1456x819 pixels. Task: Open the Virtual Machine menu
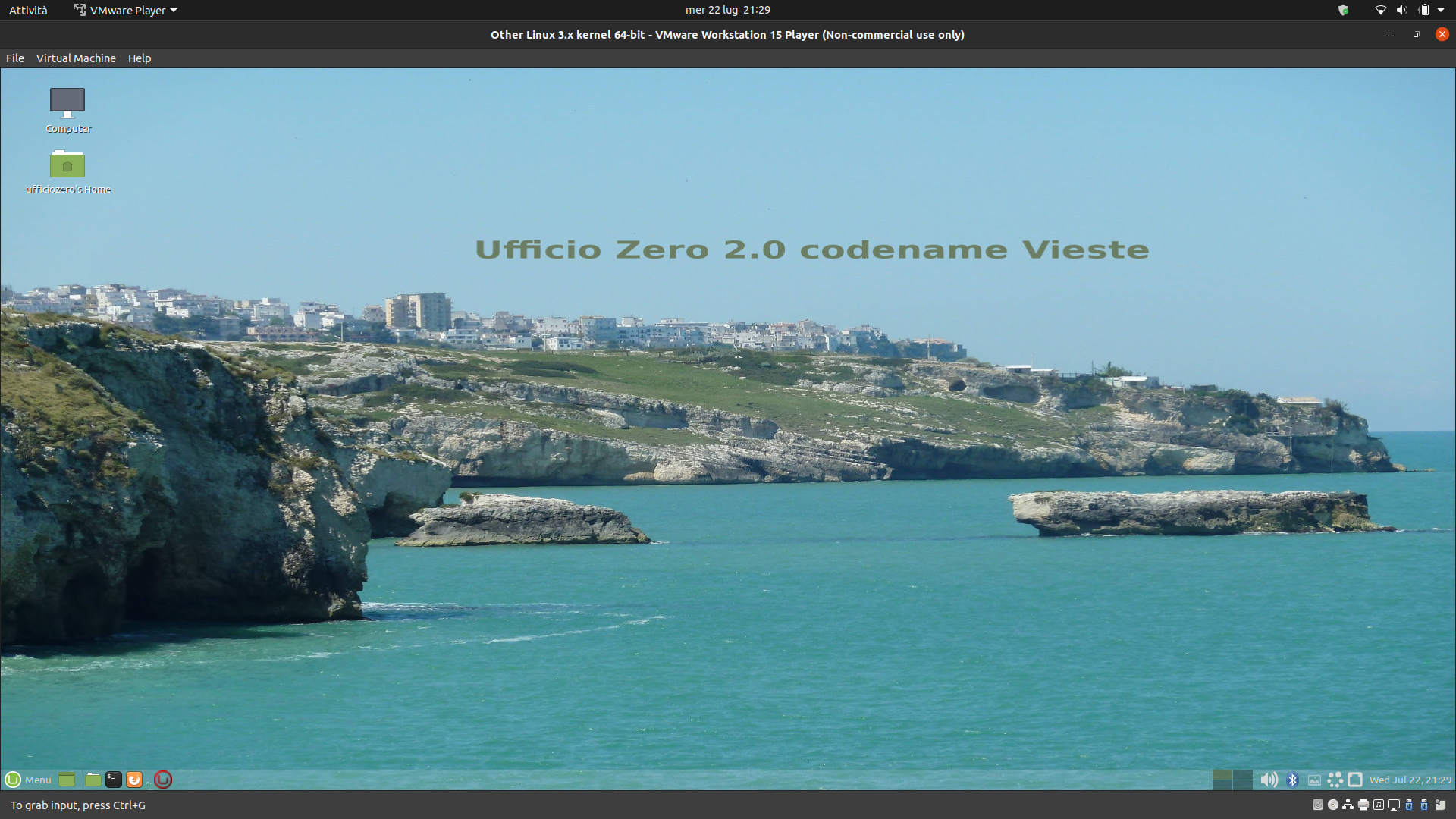click(x=76, y=58)
